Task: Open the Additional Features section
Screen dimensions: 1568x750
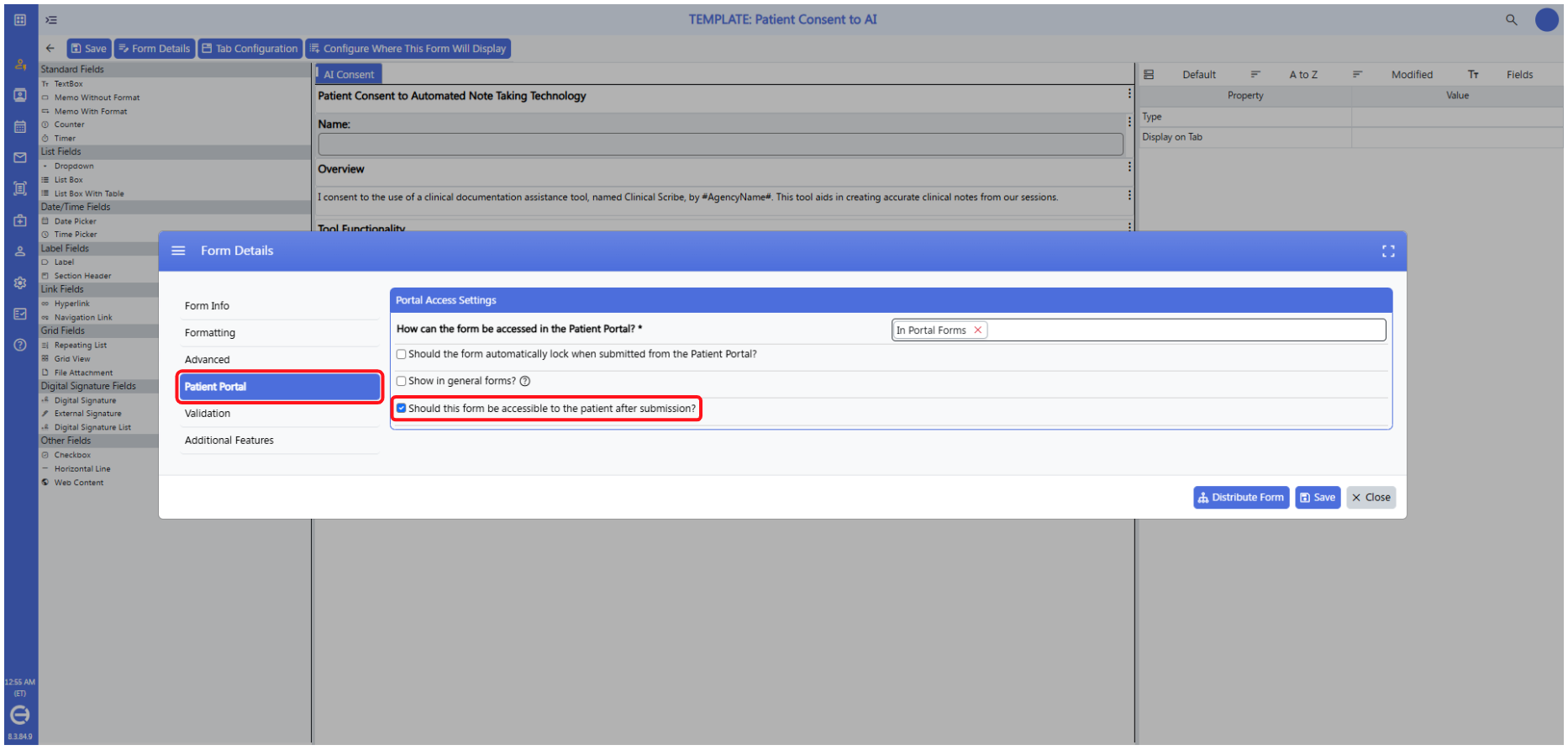Action: (x=280, y=441)
